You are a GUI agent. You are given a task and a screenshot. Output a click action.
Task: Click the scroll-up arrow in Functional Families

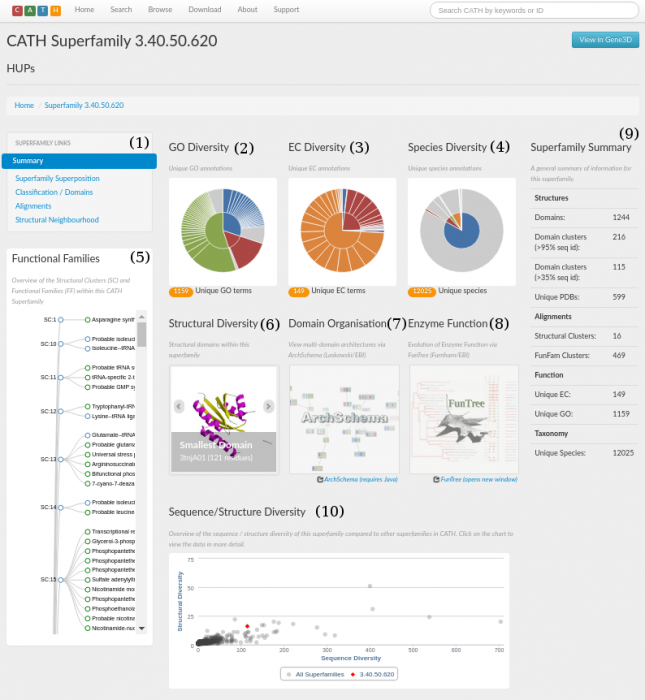click(x=141, y=317)
